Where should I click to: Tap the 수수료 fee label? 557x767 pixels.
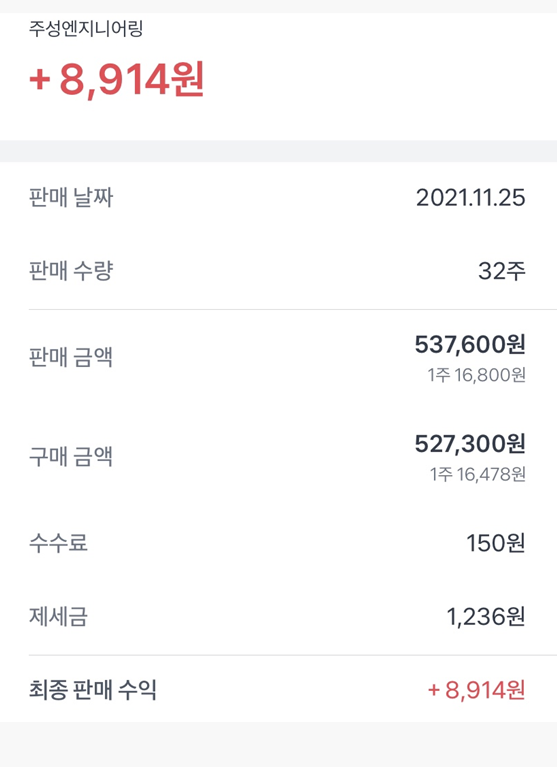coord(58,542)
